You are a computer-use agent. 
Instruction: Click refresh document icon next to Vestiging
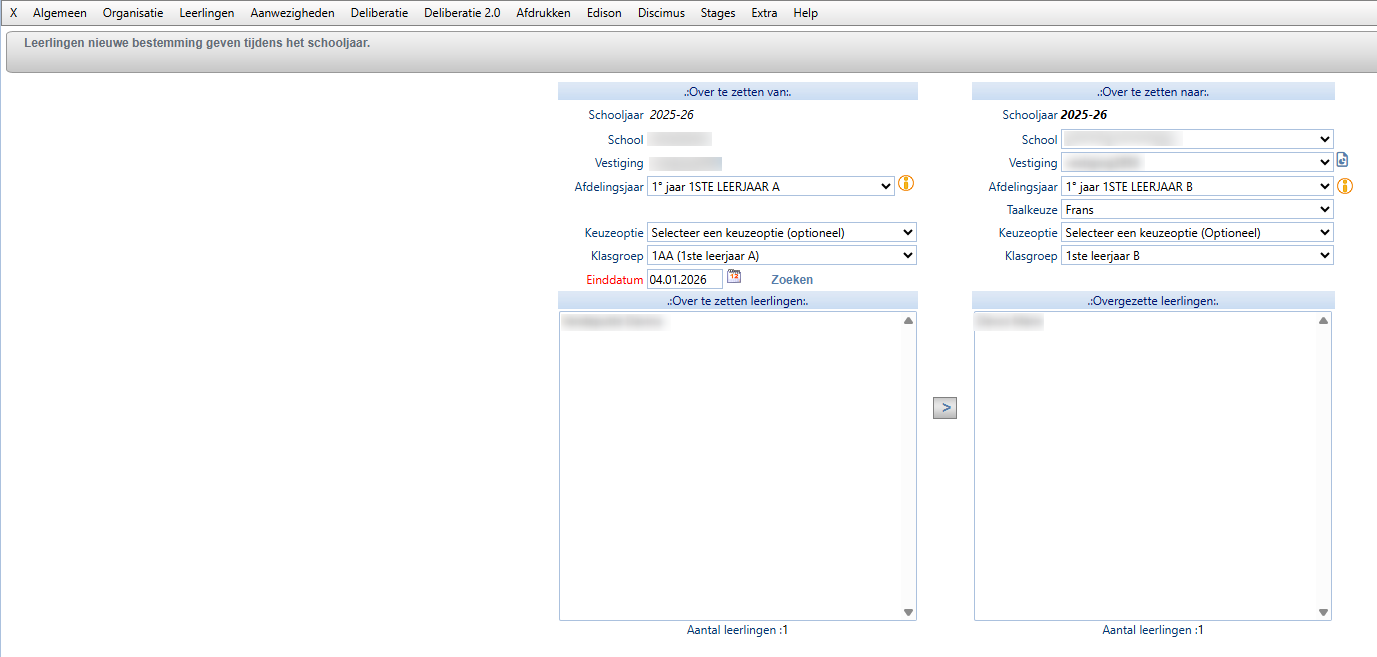pyautogui.click(x=1343, y=160)
